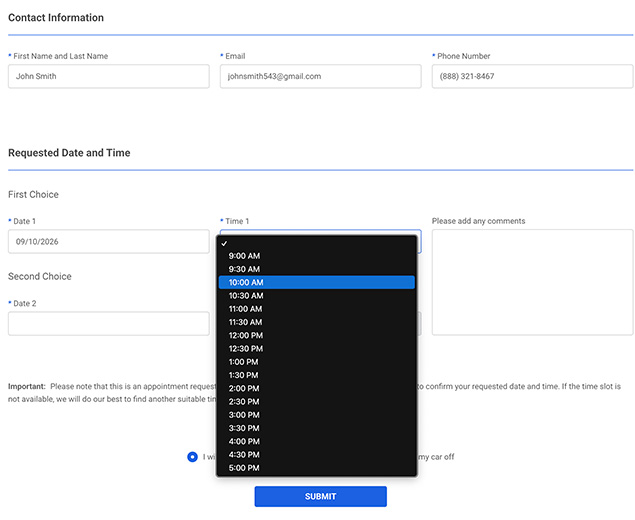This screenshot has width=635, height=520.
Task: Focus the Phone Number field
Action: point(532,76)
